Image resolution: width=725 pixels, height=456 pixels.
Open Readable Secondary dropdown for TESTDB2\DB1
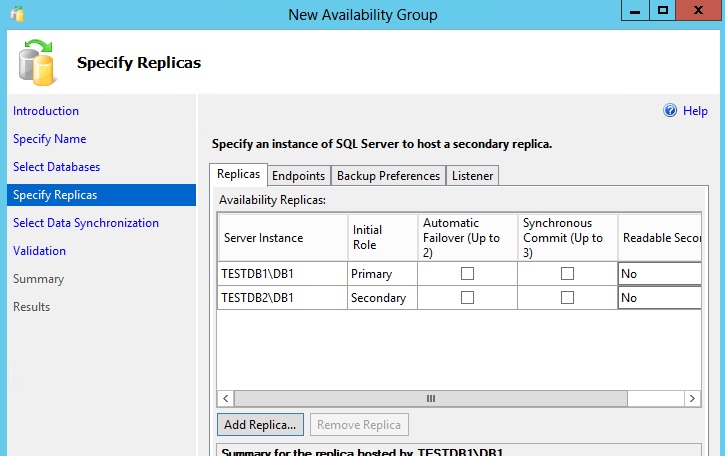point(660,297)
